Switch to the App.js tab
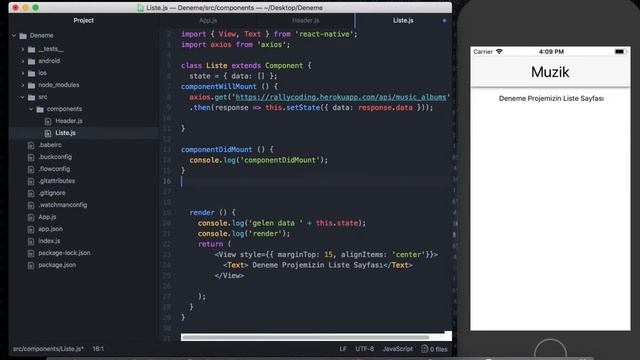The height and width of the screenshot is (360, 640). [x=208, y=20]
